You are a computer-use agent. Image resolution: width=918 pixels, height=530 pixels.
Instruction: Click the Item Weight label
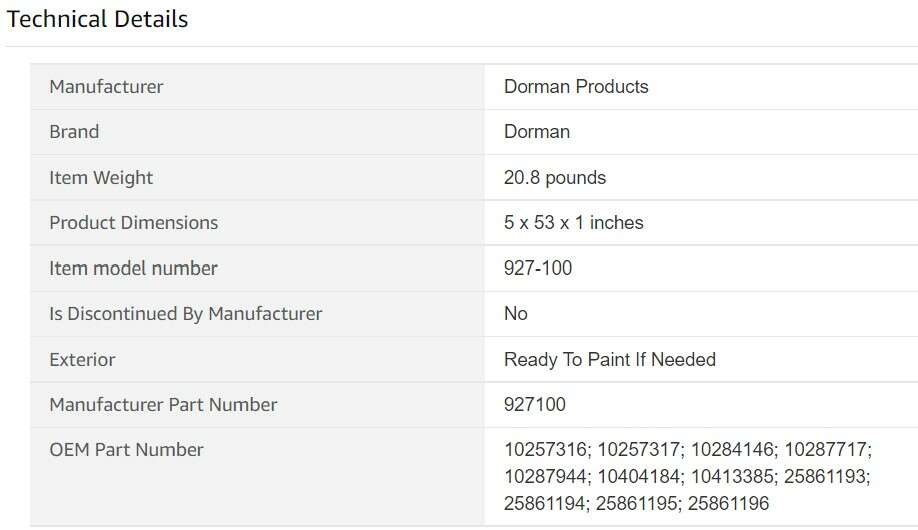click(x=101, y=178)
